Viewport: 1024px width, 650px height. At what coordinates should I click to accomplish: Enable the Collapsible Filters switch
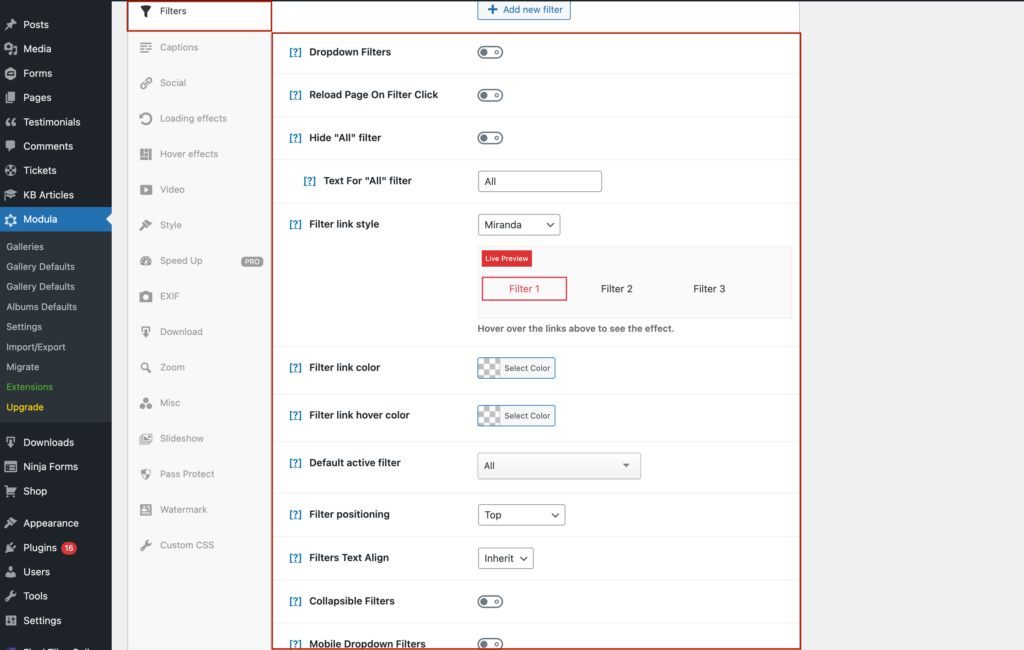pos(490,601)
